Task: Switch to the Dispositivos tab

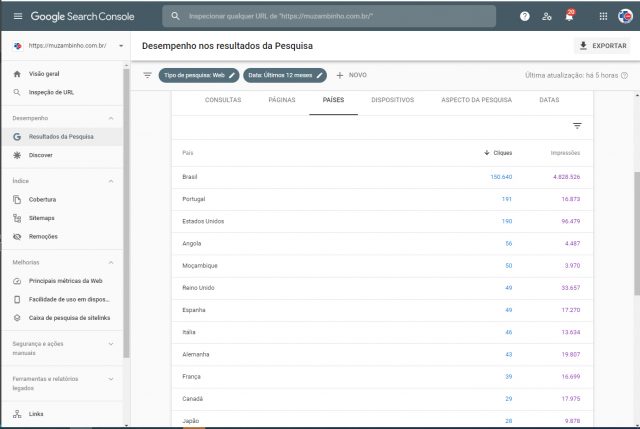Action: [392, 100]
